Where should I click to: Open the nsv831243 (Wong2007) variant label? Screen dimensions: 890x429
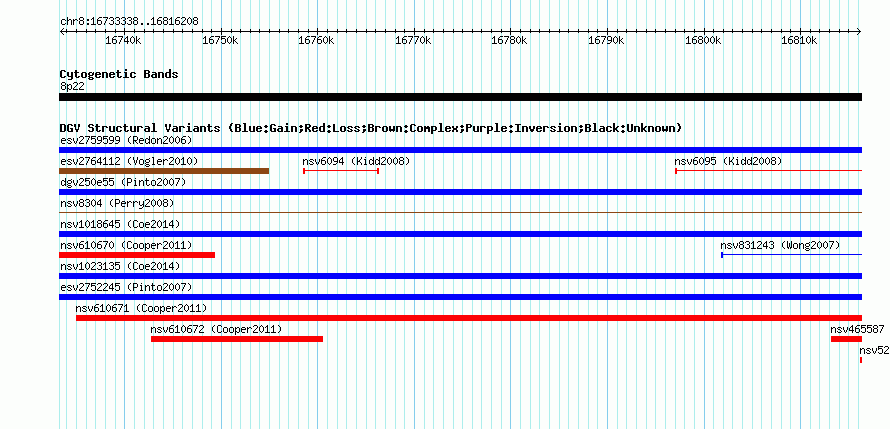pyautogui.click(x=780, y=245)
